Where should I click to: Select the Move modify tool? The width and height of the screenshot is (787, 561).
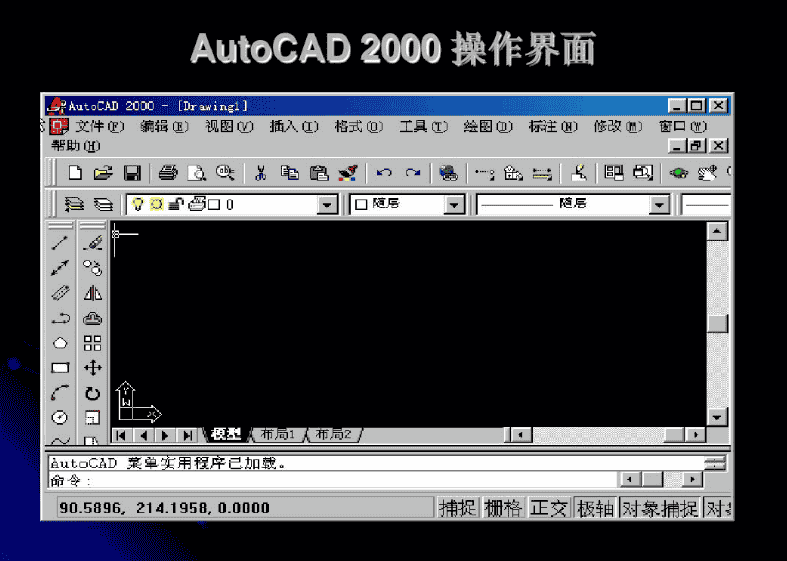(92, 368)
